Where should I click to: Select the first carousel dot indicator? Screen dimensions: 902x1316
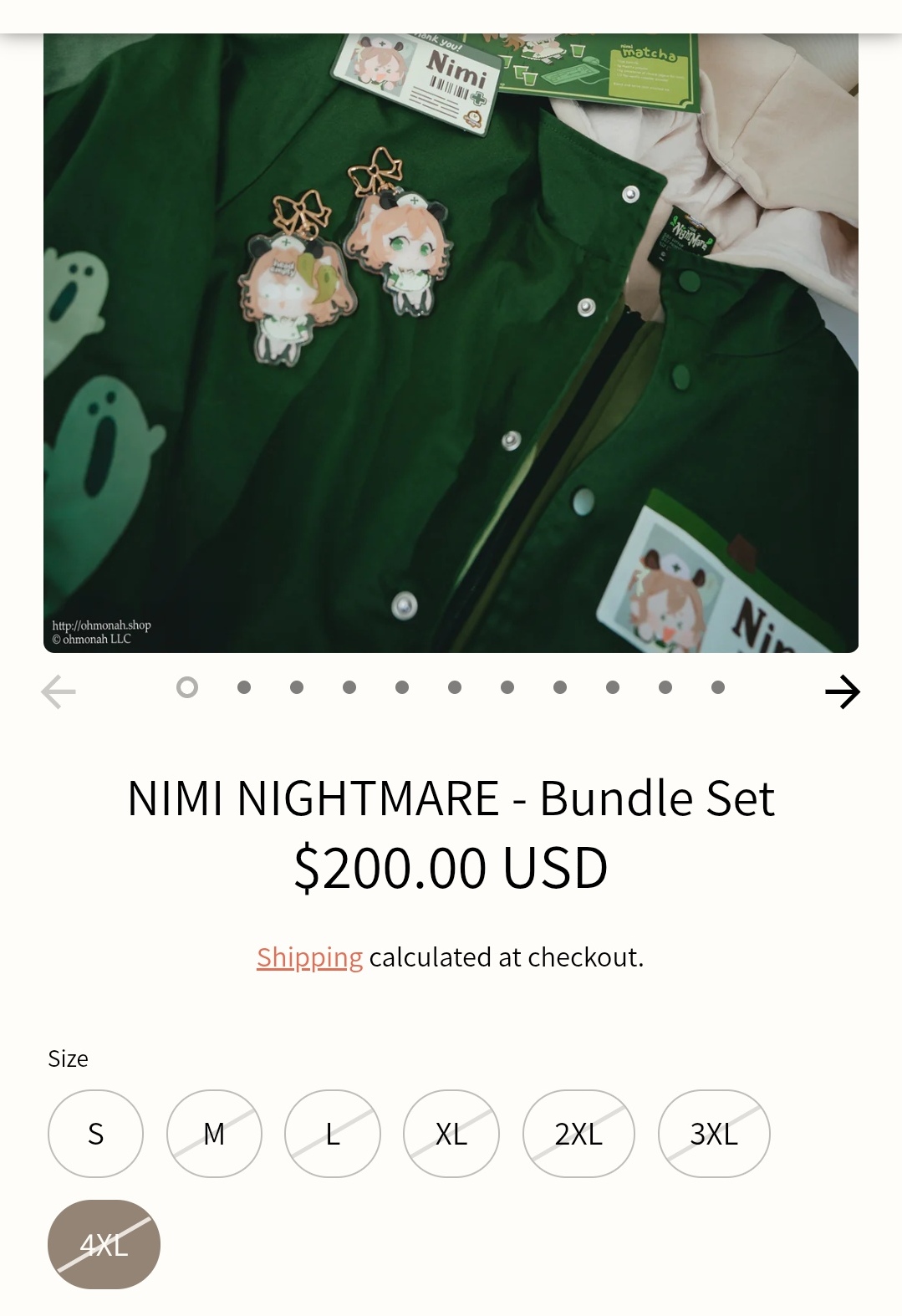(187, 687)
